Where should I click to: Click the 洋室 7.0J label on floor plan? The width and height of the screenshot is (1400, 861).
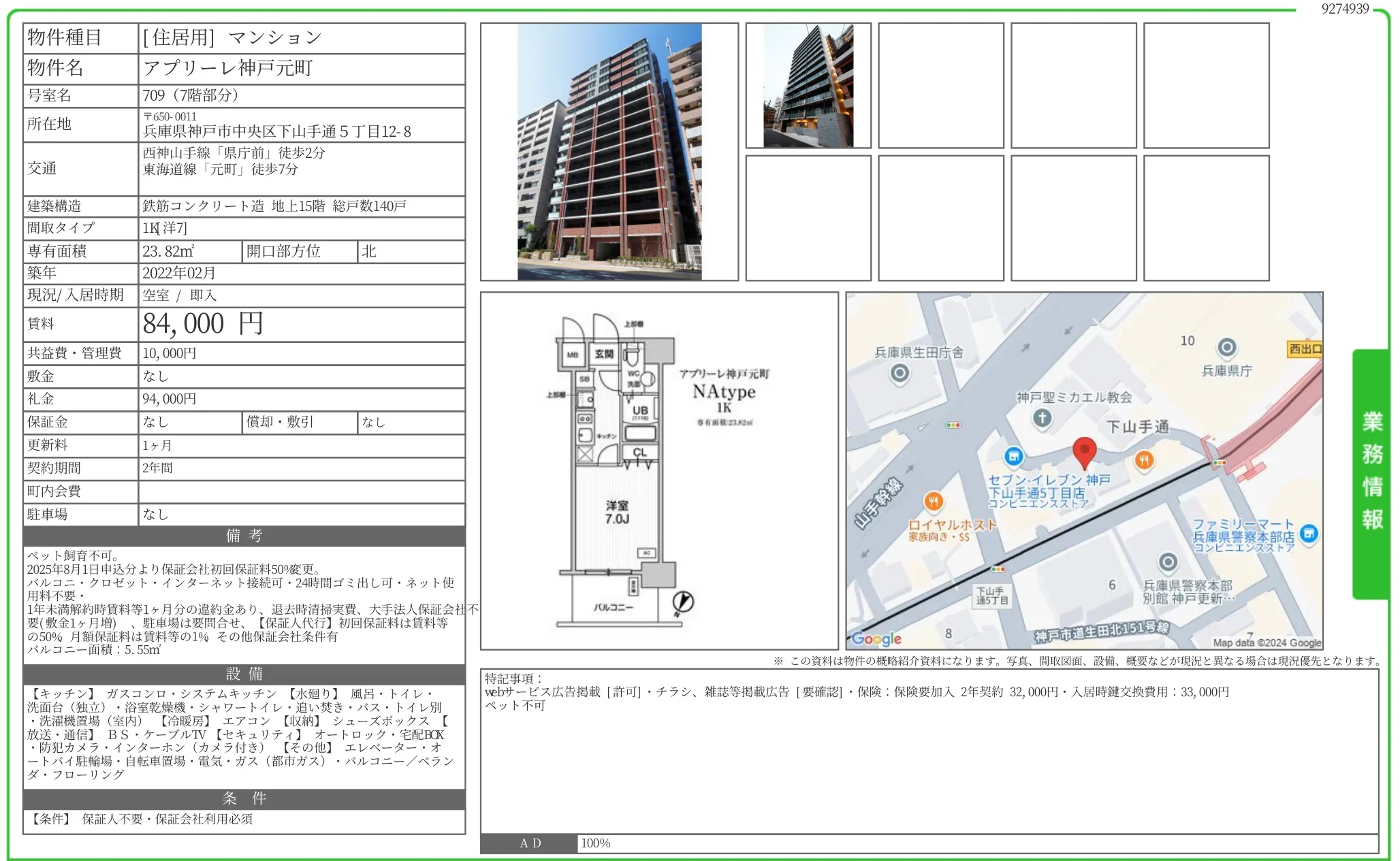point(617,512)
